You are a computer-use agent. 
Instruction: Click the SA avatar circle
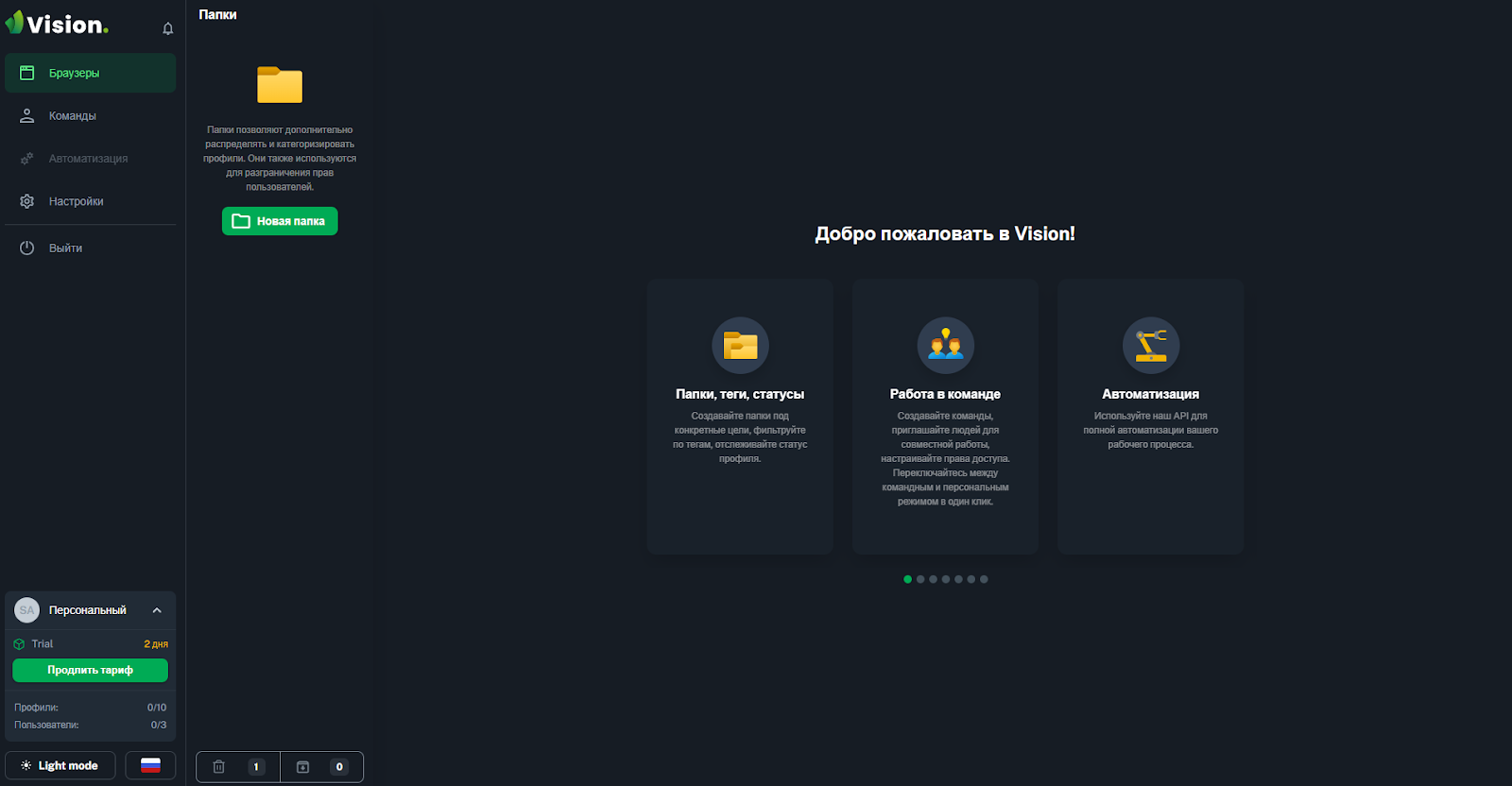tap(27, 610)
